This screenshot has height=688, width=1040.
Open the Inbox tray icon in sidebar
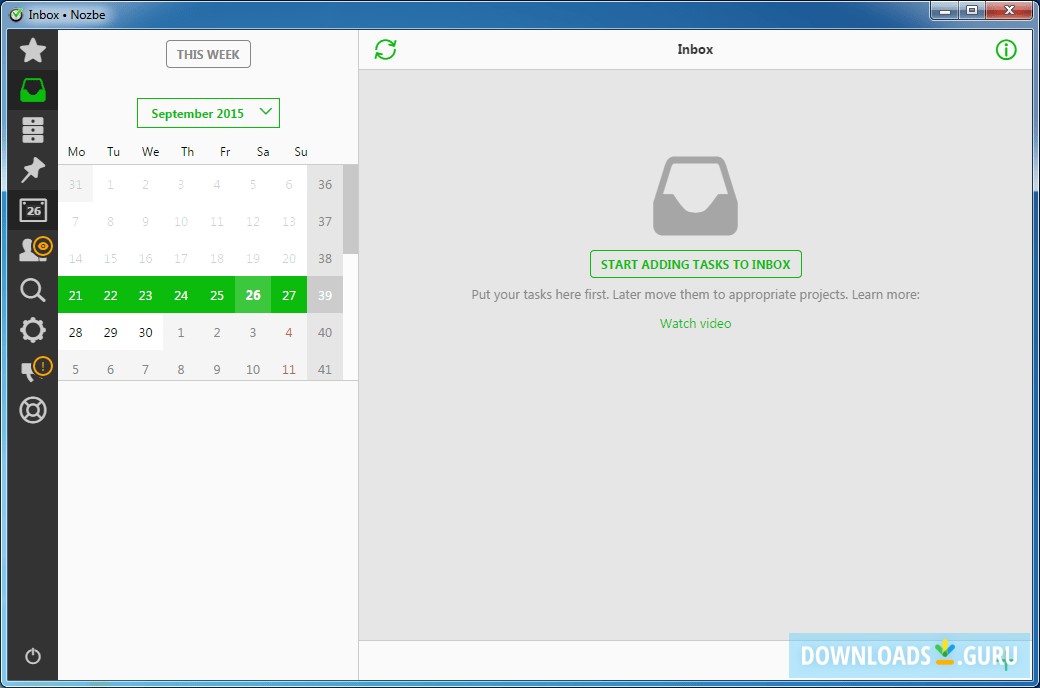32,90
